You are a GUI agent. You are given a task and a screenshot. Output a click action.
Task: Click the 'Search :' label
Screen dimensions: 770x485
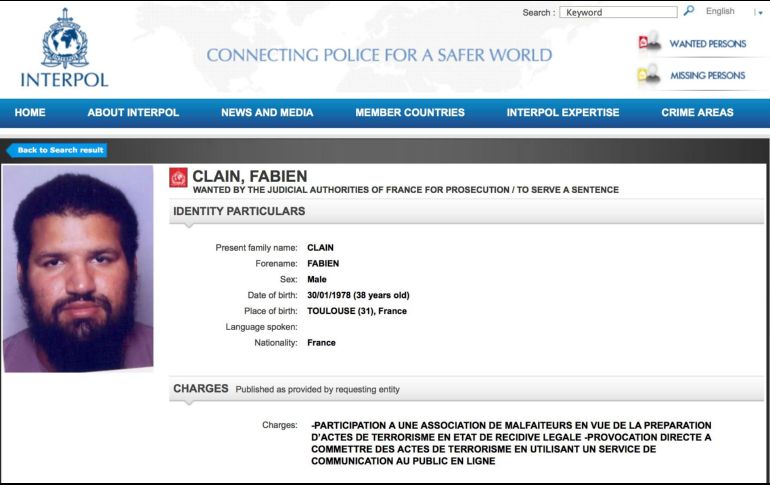(x=539, y=13)
